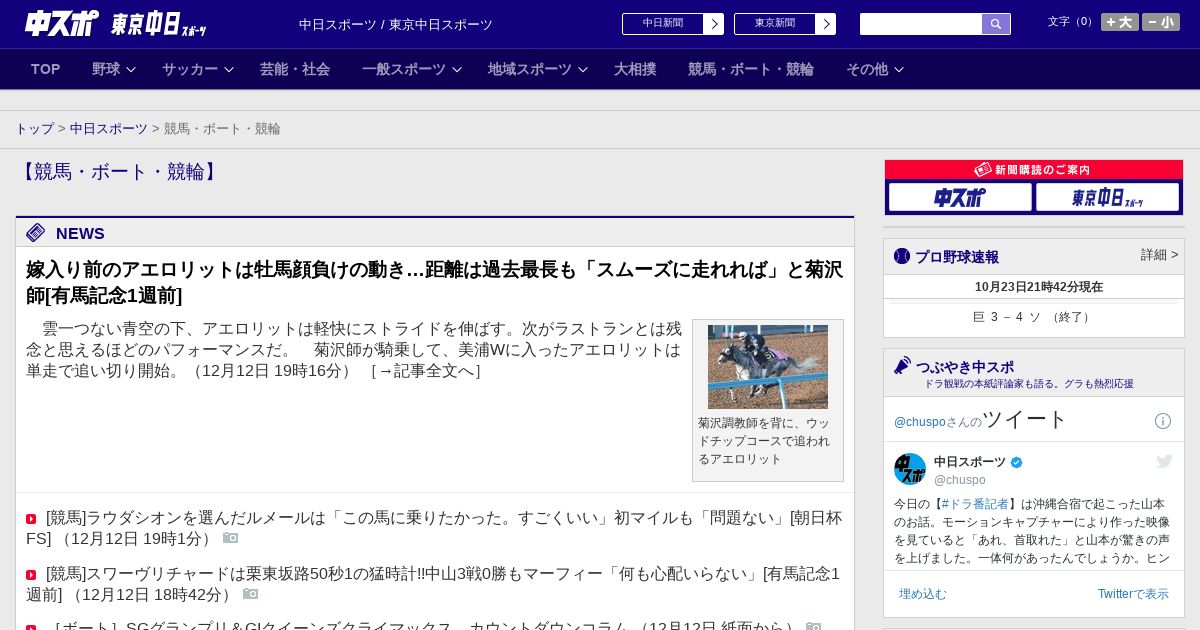Click 東京中日スポーツ subscription banner button
The width and height of the screenshot is (1200, 630).
coord(1107,197)
